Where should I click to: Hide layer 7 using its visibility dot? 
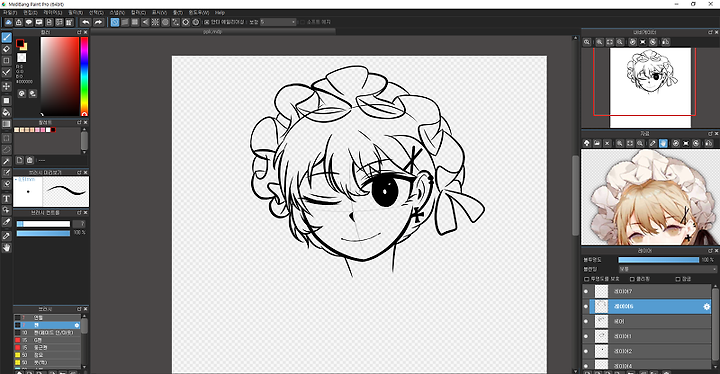point(586,291)
